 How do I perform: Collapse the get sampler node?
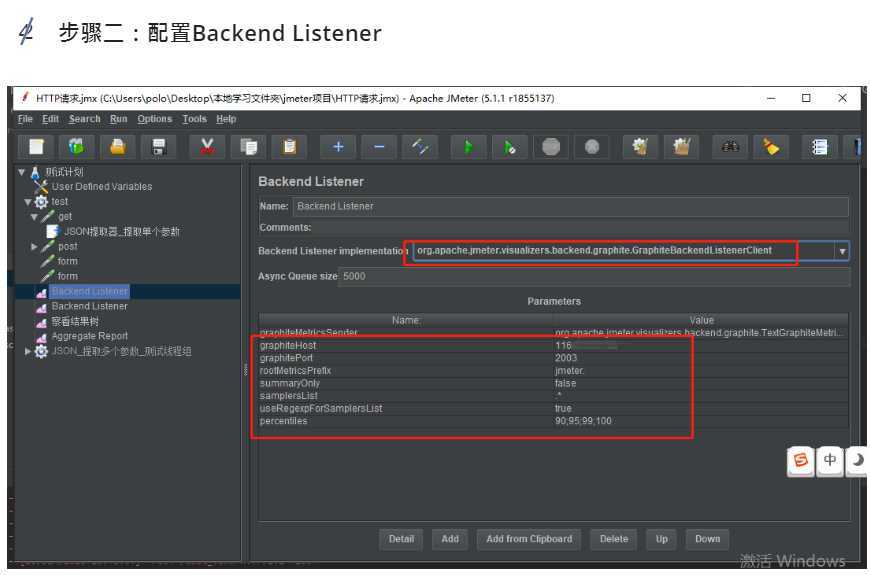click(34, 217)
